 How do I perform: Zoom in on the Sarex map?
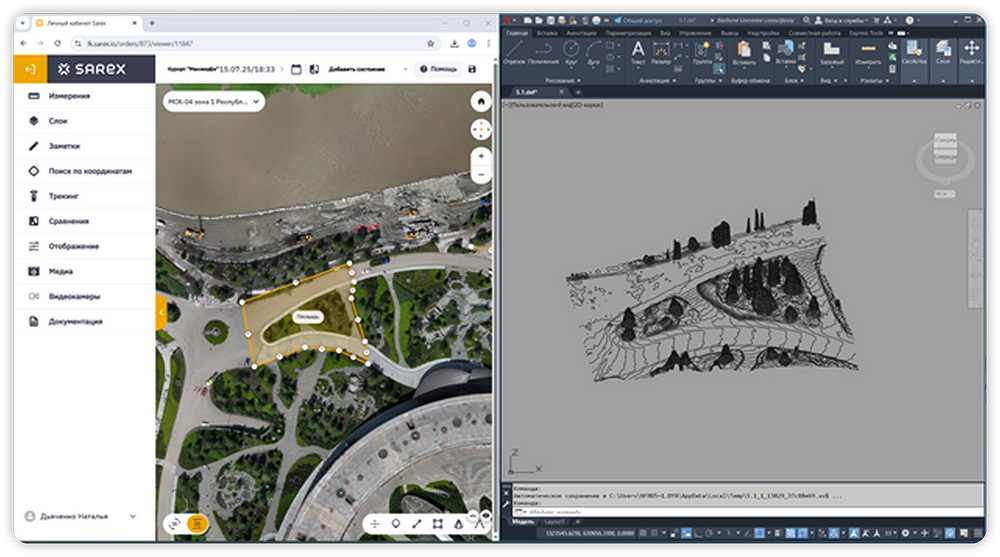pyautogui.click(x=481, y=156)
